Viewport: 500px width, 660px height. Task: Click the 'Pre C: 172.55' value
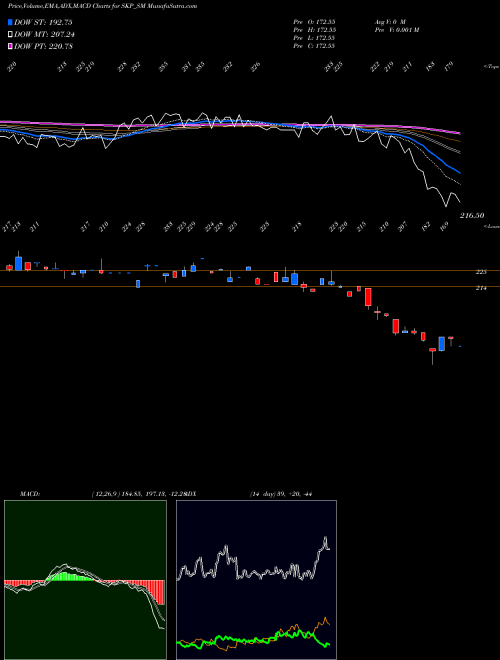314,46
